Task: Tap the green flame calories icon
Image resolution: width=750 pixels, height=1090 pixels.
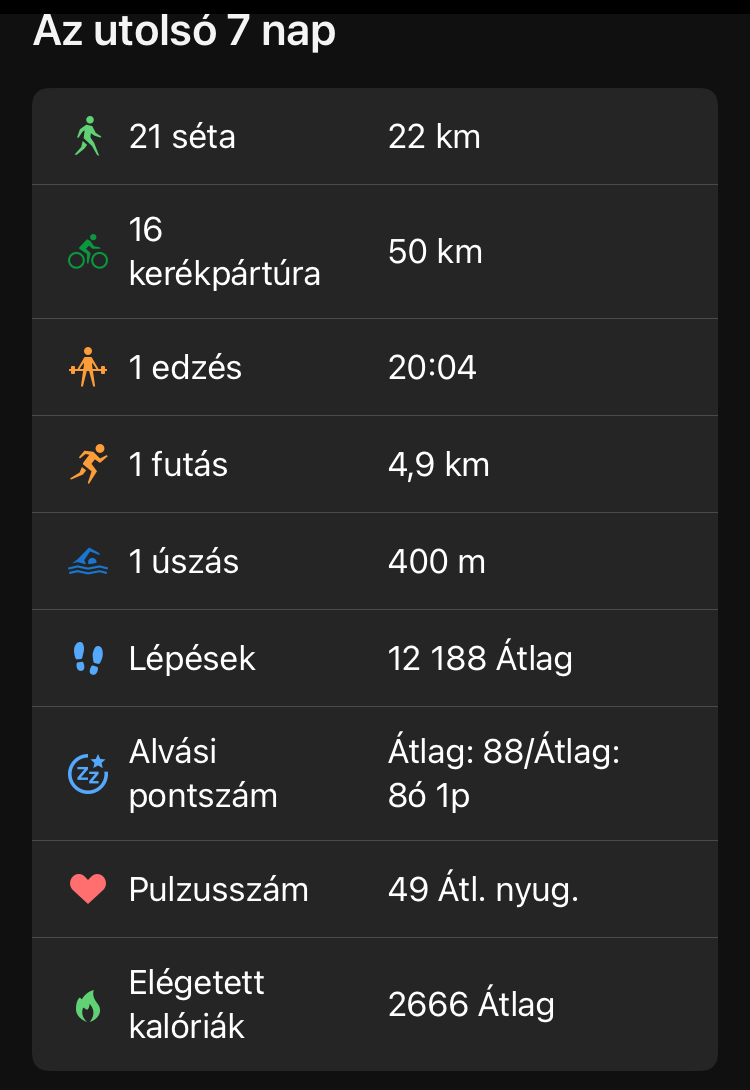Action: coord(88,1005)
